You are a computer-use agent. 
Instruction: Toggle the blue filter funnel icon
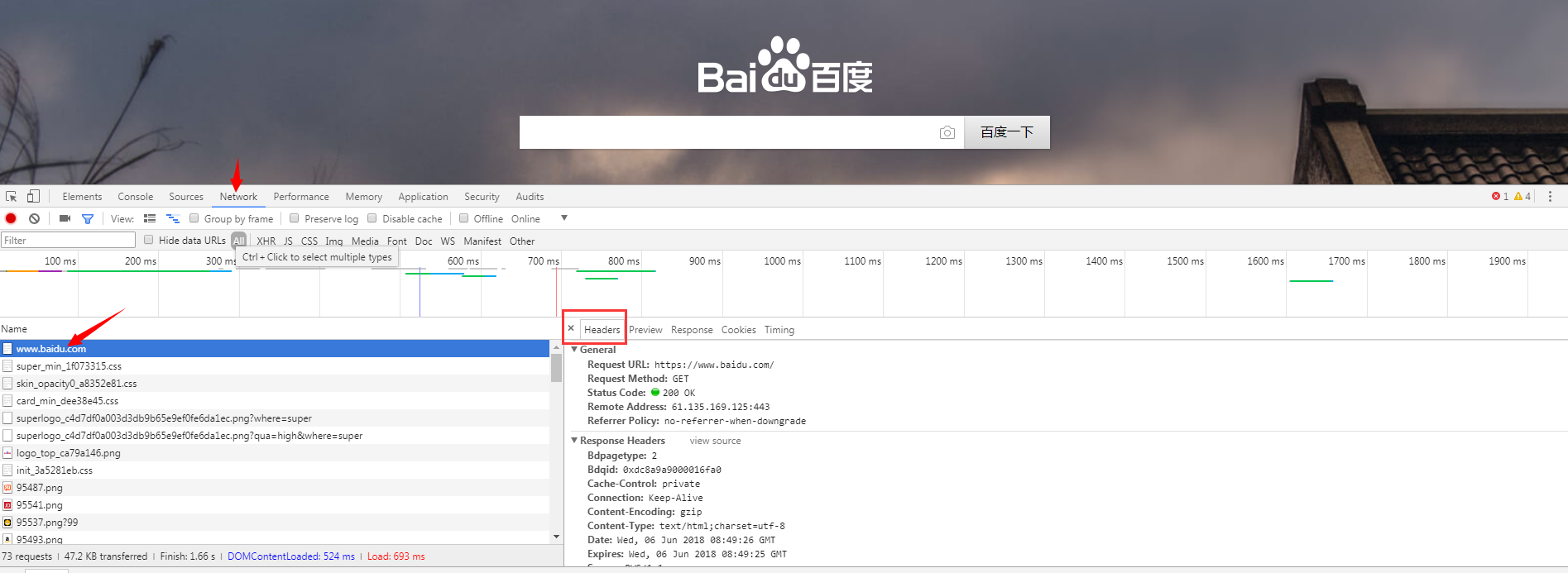pyautogui.click(x=87, y=218)
